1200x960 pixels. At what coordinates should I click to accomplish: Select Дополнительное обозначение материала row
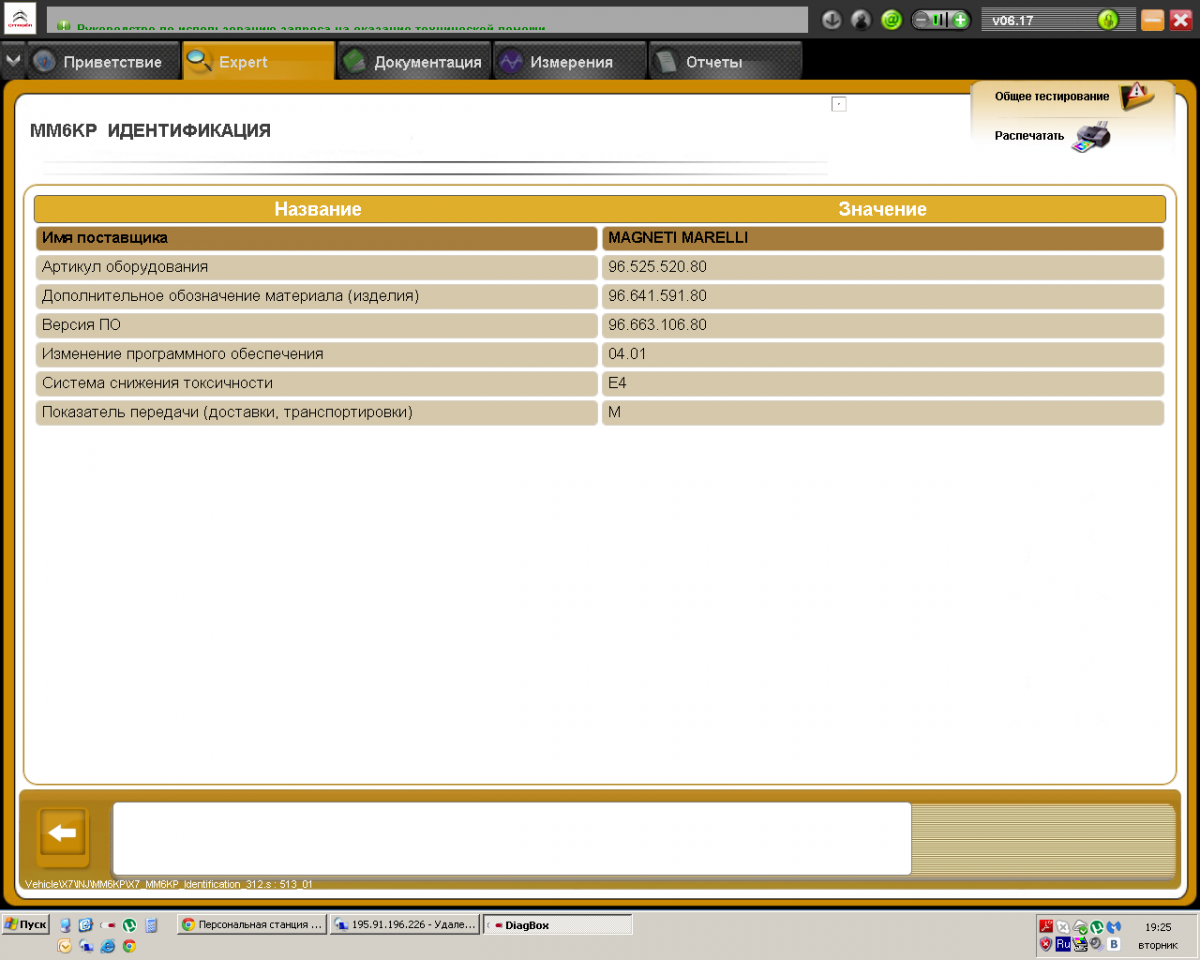click(317, 296)
